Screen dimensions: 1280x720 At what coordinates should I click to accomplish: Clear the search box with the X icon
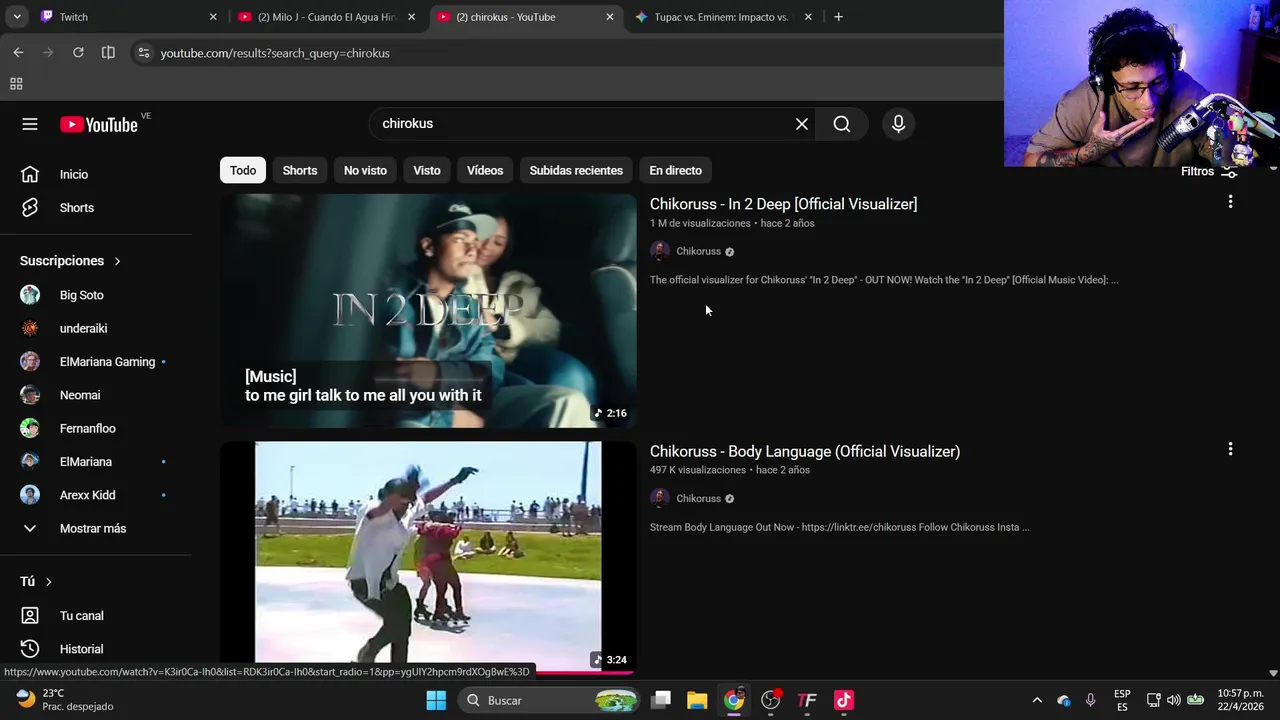pos(802,124)
